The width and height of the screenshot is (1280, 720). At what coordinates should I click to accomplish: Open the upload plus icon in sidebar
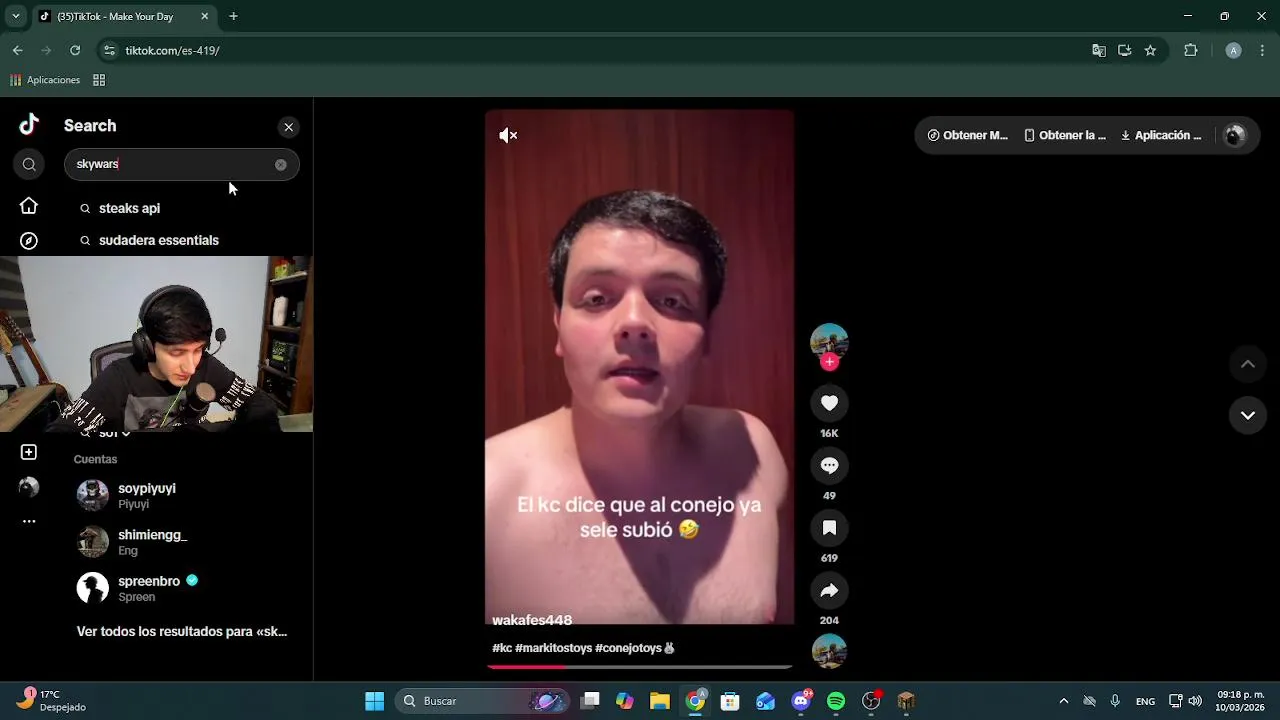point(29,452)
